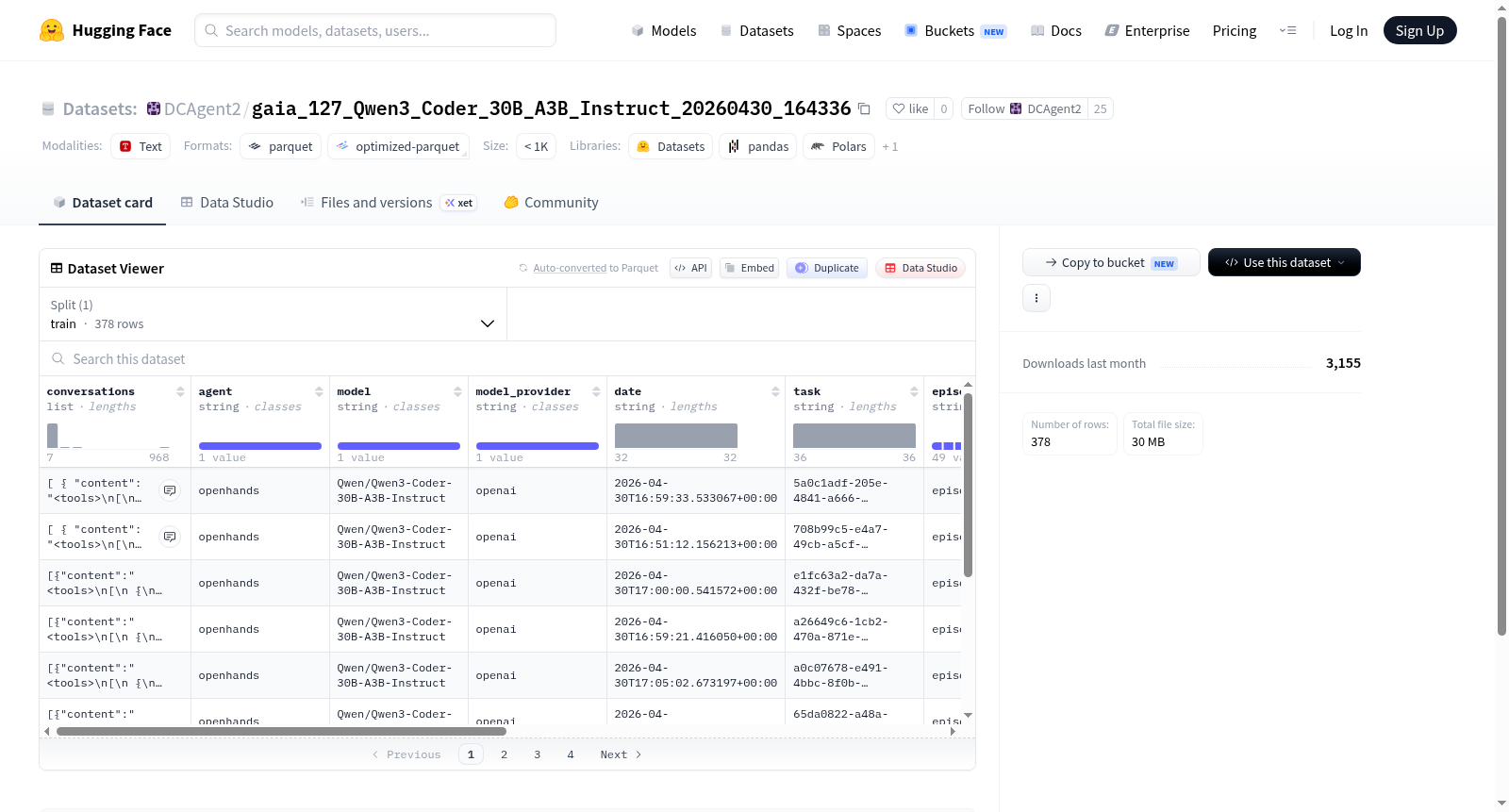Screen dimensions: 1509x812
Task: Open Buckets in the navigation
Action: tap(955, 30)
